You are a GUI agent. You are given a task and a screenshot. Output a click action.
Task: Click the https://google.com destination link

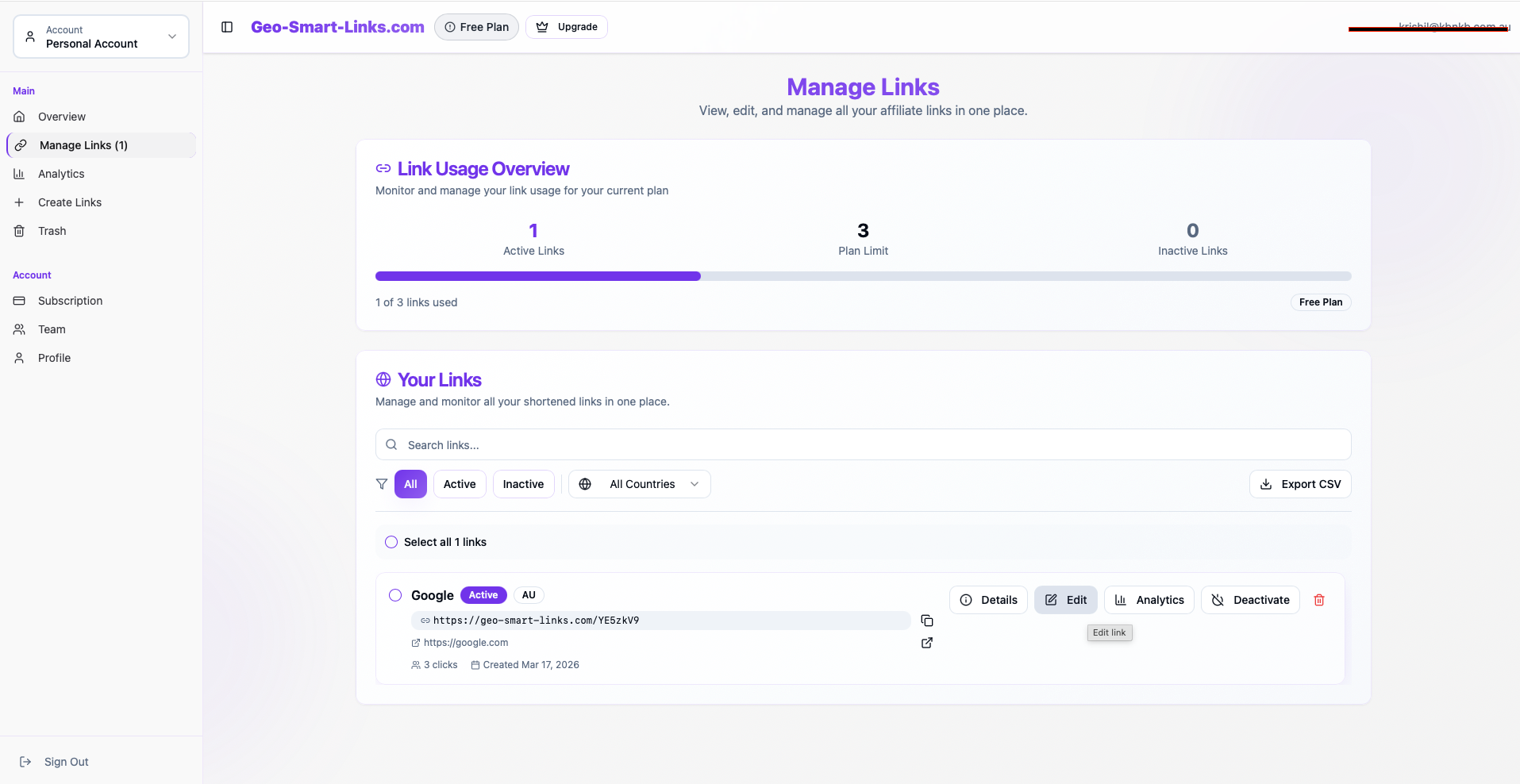(466, 643)
